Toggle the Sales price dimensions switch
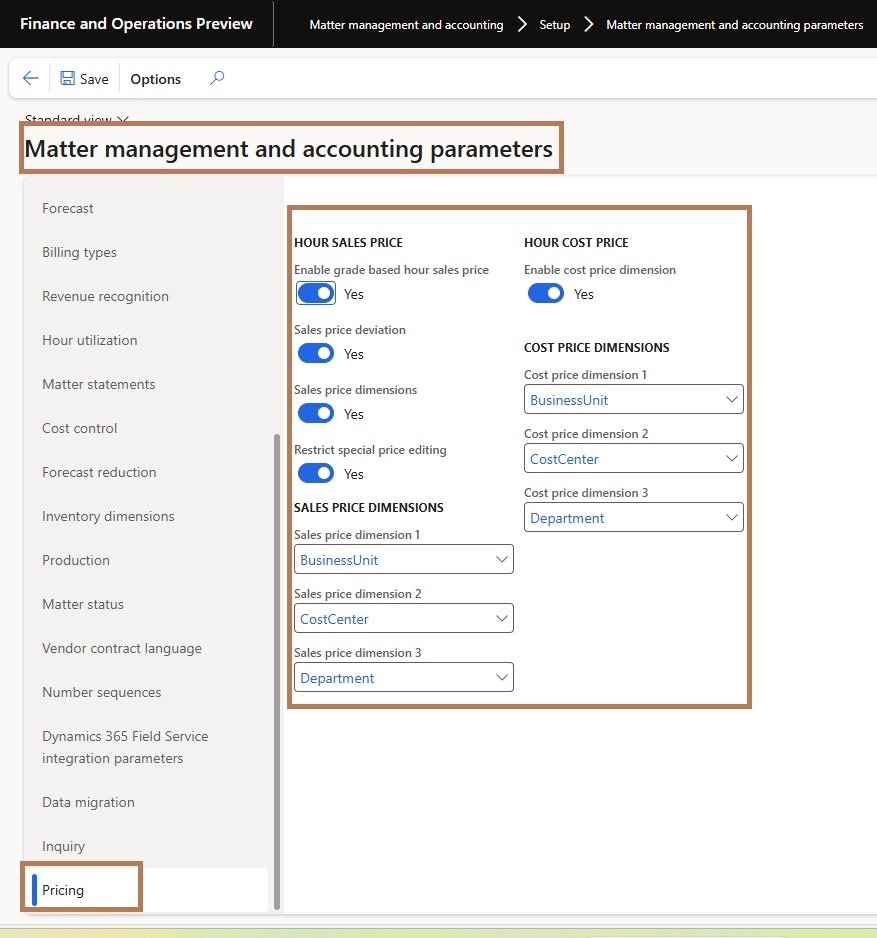Image resolution: width=877 pixels, height=938 pixels. pos(316,413)
